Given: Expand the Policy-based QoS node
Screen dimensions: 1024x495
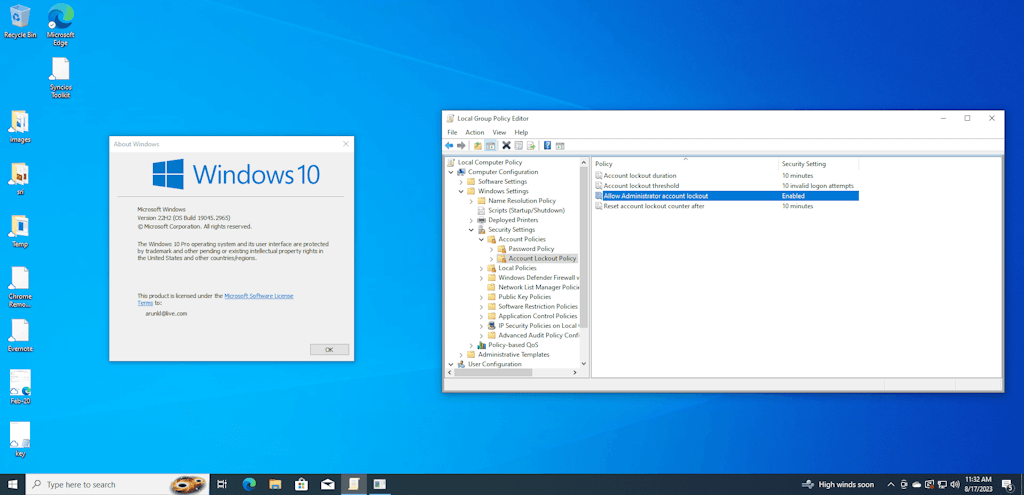Looking at the screenshot, I should (x=472, y=345).
